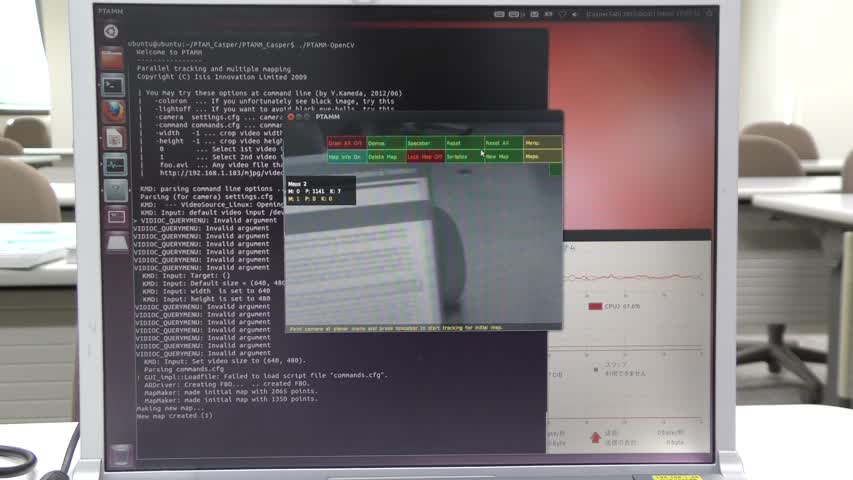Click the Reset button in PTAMM
Screen dimensions: 853x480
pyautogui.click(x=465, y=143)
